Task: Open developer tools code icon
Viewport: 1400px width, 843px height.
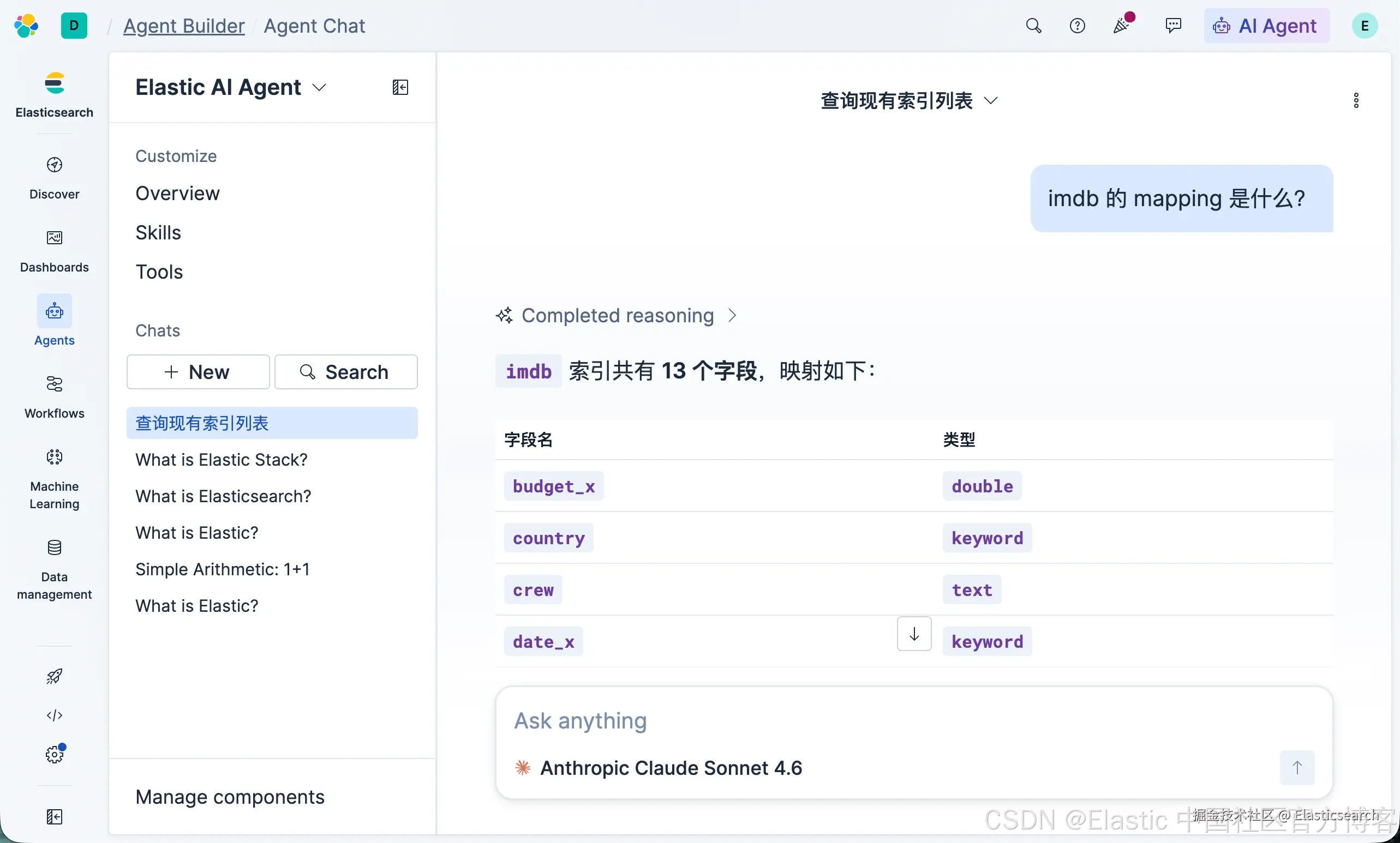Action: point(55,715)
